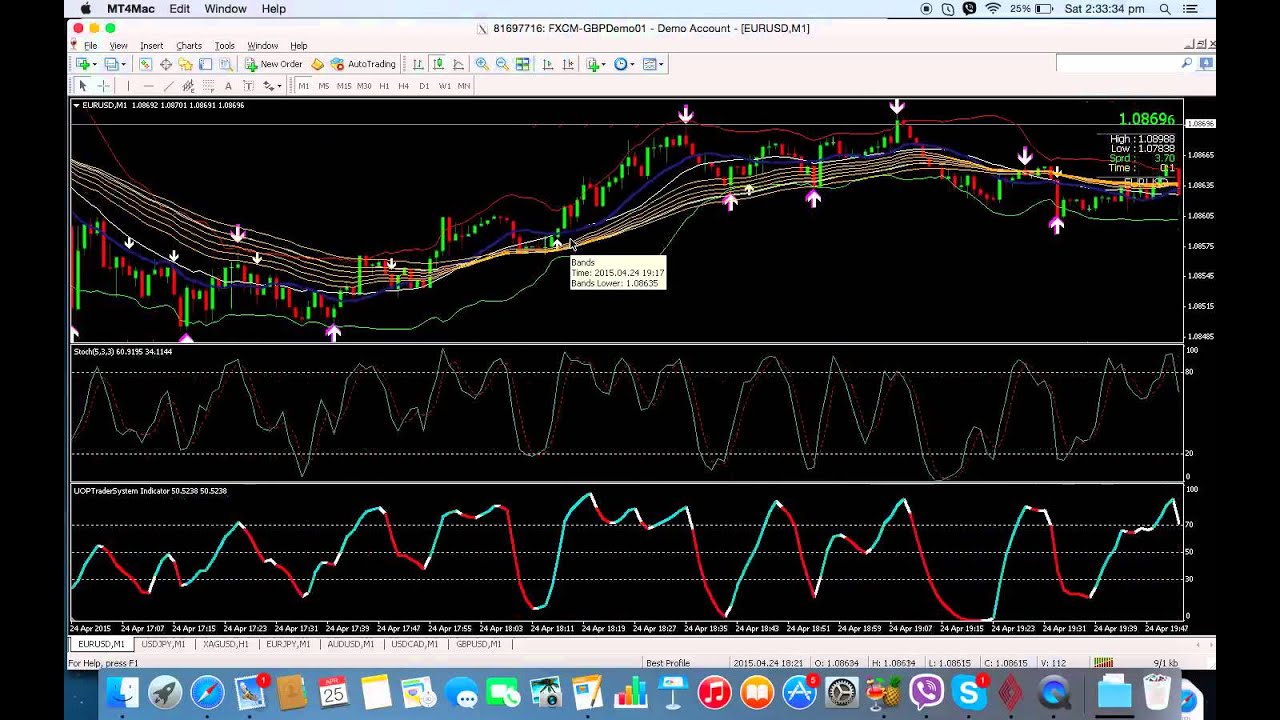Search icon in toolbar search box
This screenshot has height=720, width=1280.
1187,63
